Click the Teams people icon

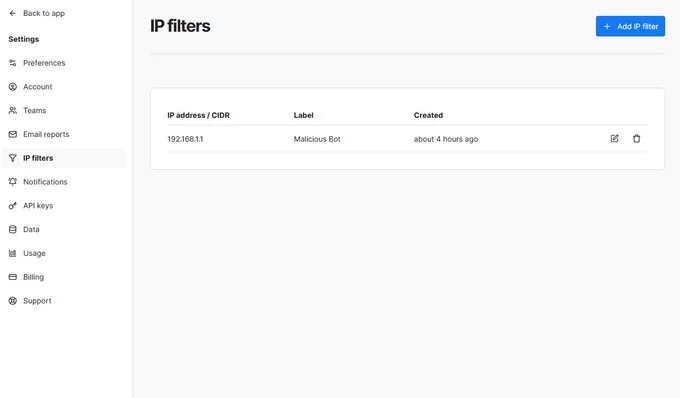(x=13, y=111)
